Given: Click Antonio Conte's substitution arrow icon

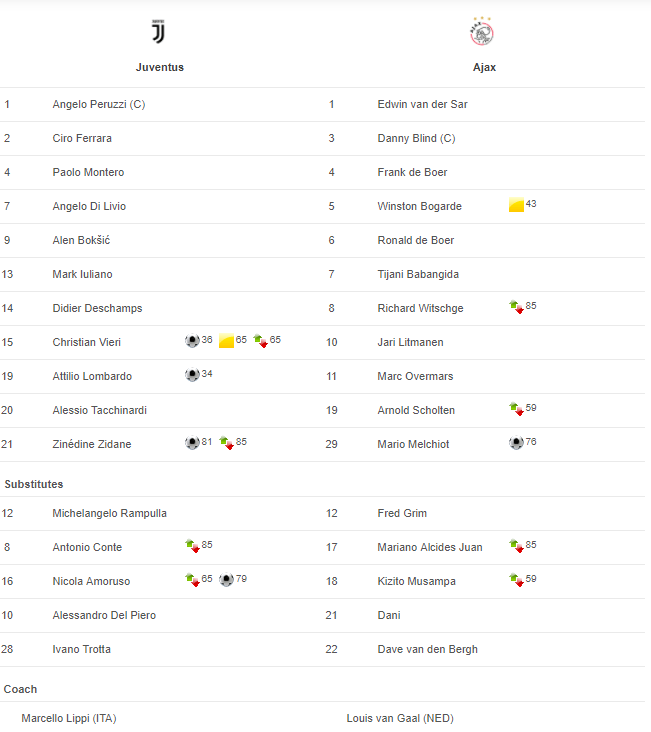Looking at the screenshot, I should pyautogui.click(x=192, y=546).
